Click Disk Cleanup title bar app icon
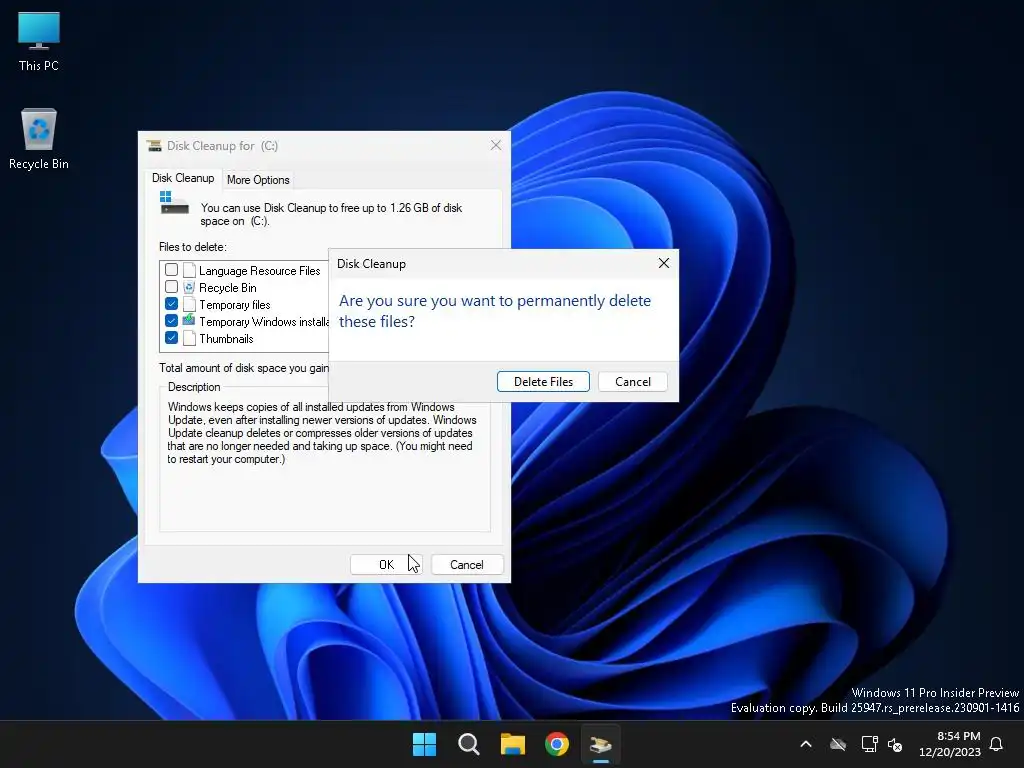 tap(154, 145)
